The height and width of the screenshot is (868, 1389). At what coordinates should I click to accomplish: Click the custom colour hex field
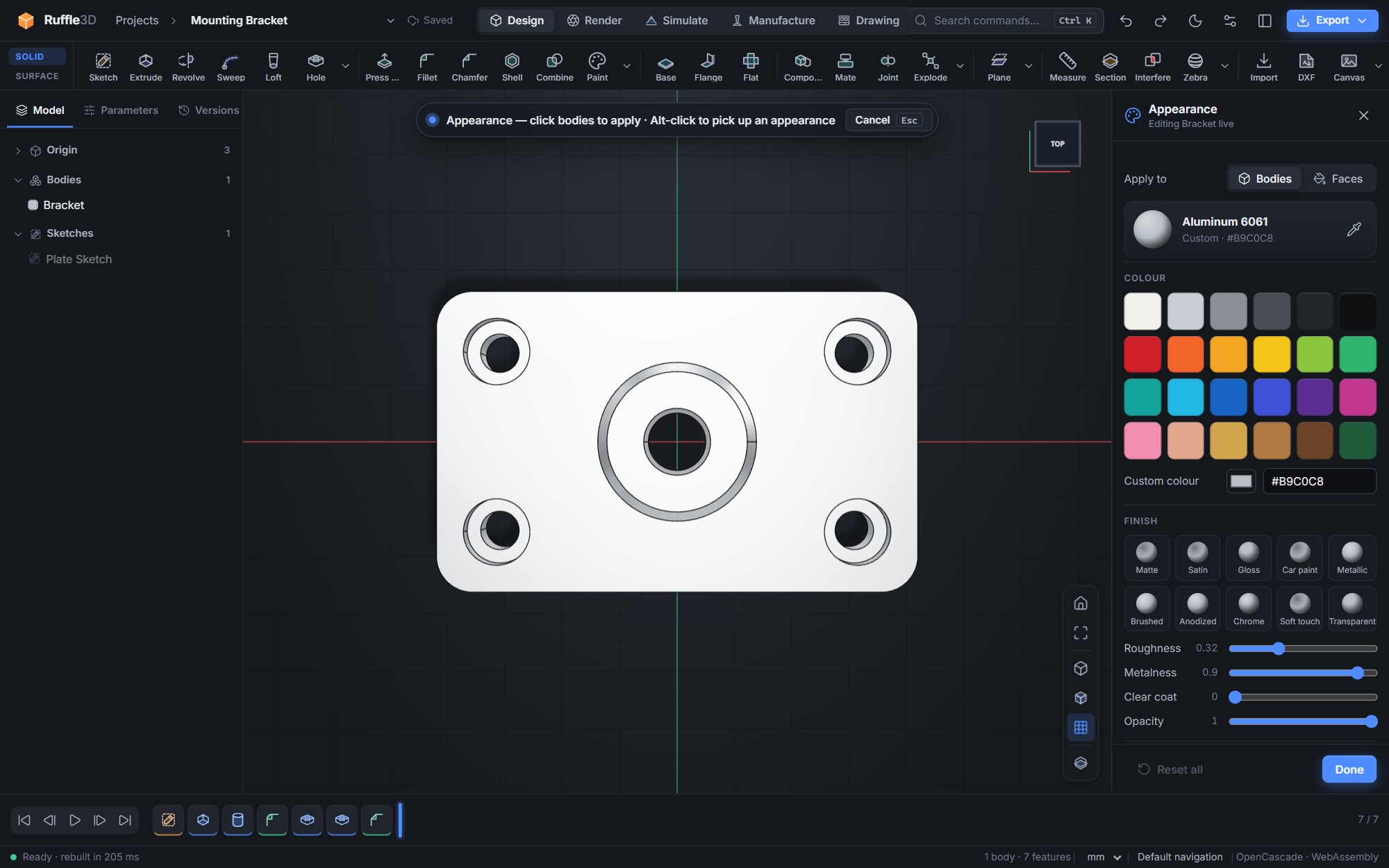click(x=1319, y=481)
